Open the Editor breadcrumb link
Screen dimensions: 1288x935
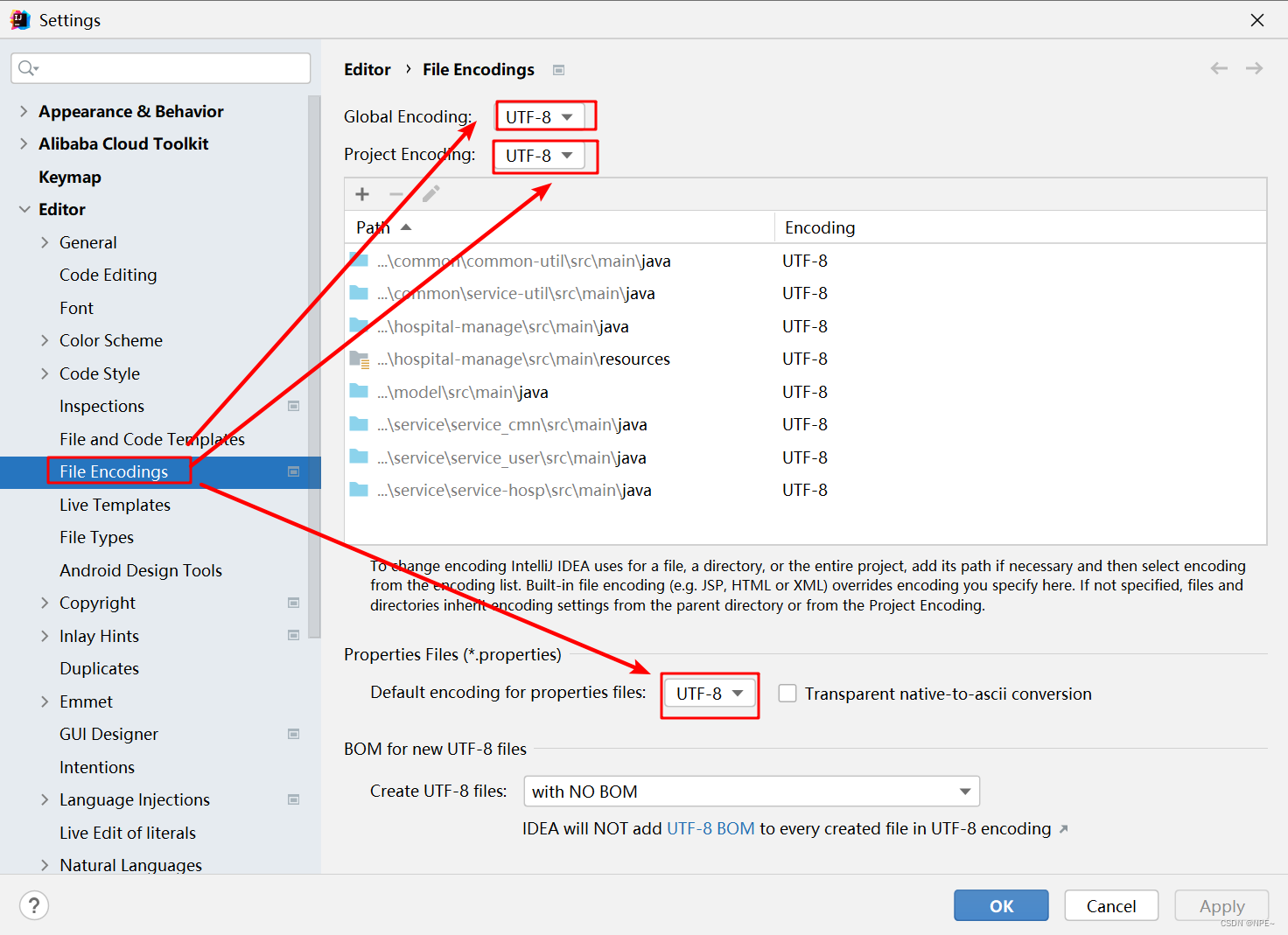[367, 69]
